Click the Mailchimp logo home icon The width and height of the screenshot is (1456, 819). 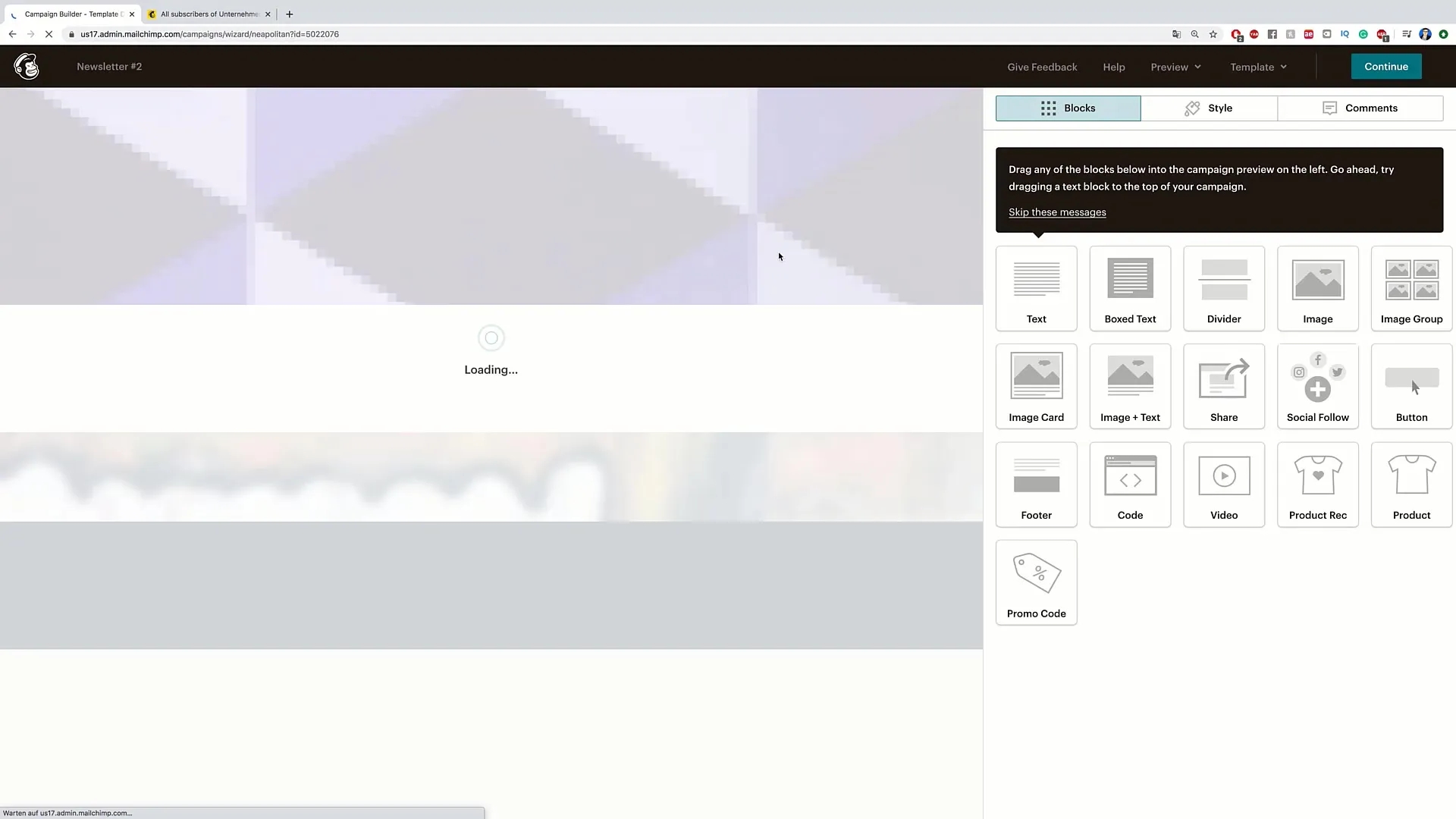pyautogui.click(x=27, y=66)
